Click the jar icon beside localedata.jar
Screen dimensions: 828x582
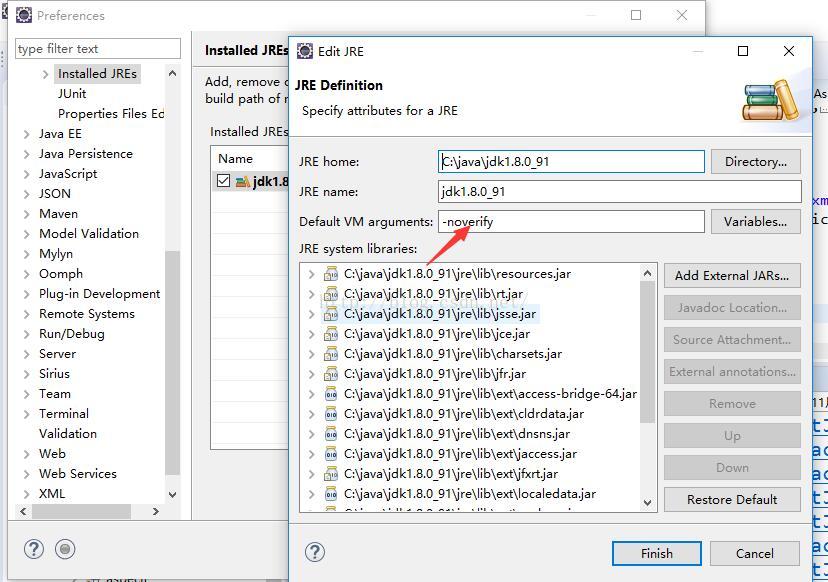(x=331, y=494)
